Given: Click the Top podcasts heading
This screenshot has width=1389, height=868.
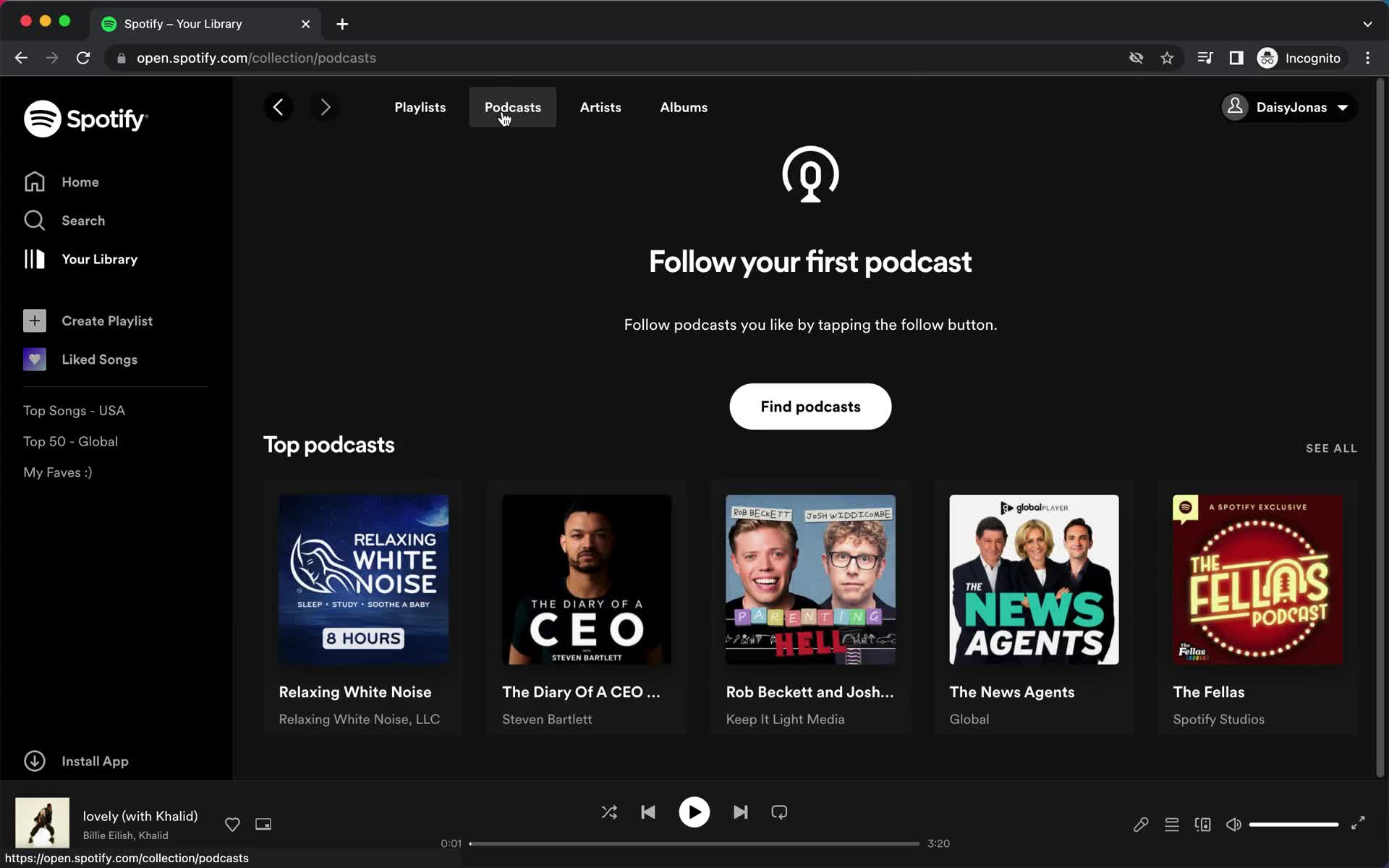Looking at the screenshot, I should pyautogui.click(x=328, y=445).
